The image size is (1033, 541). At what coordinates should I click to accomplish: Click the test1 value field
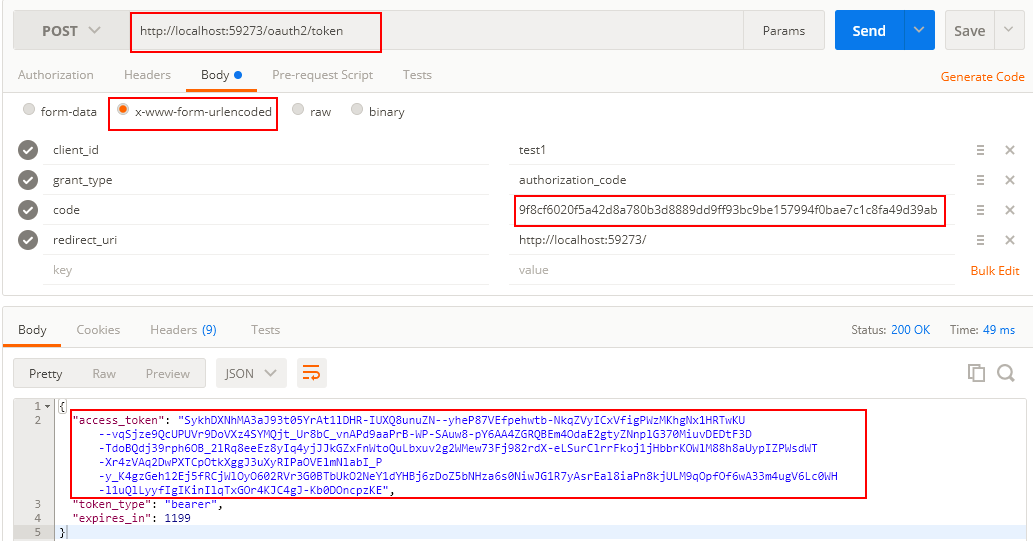pyautogui.click(x=732, y=150)
